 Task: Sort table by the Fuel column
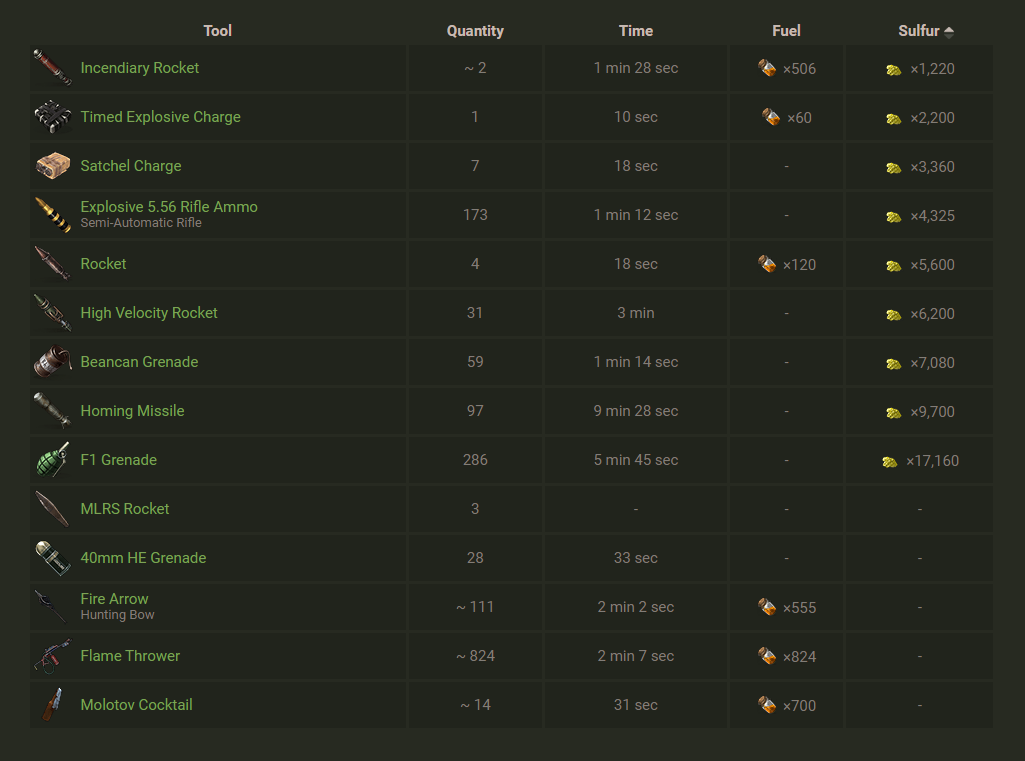click(x=786, y=31)
